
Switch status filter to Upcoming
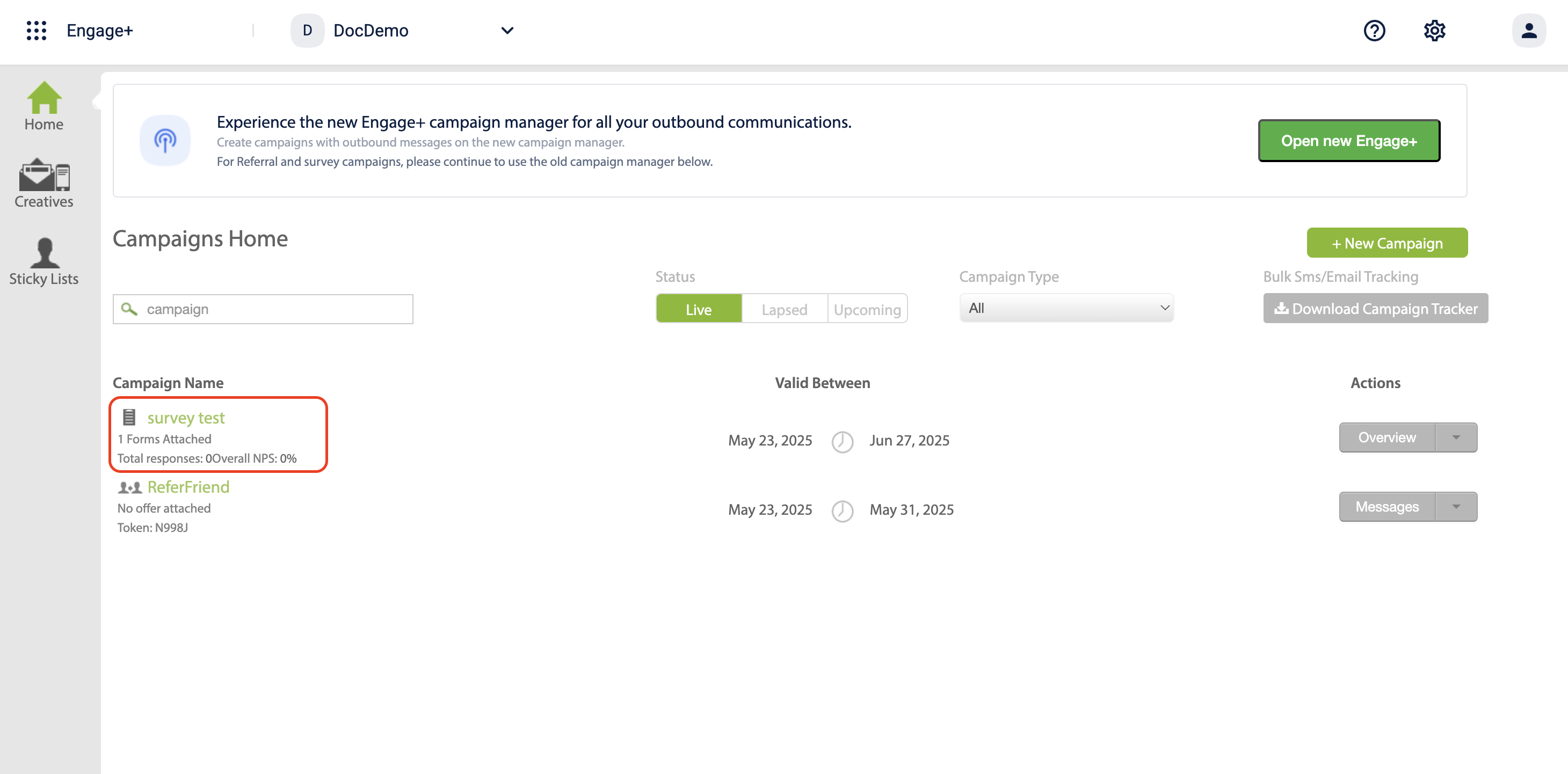coord(867,309)
